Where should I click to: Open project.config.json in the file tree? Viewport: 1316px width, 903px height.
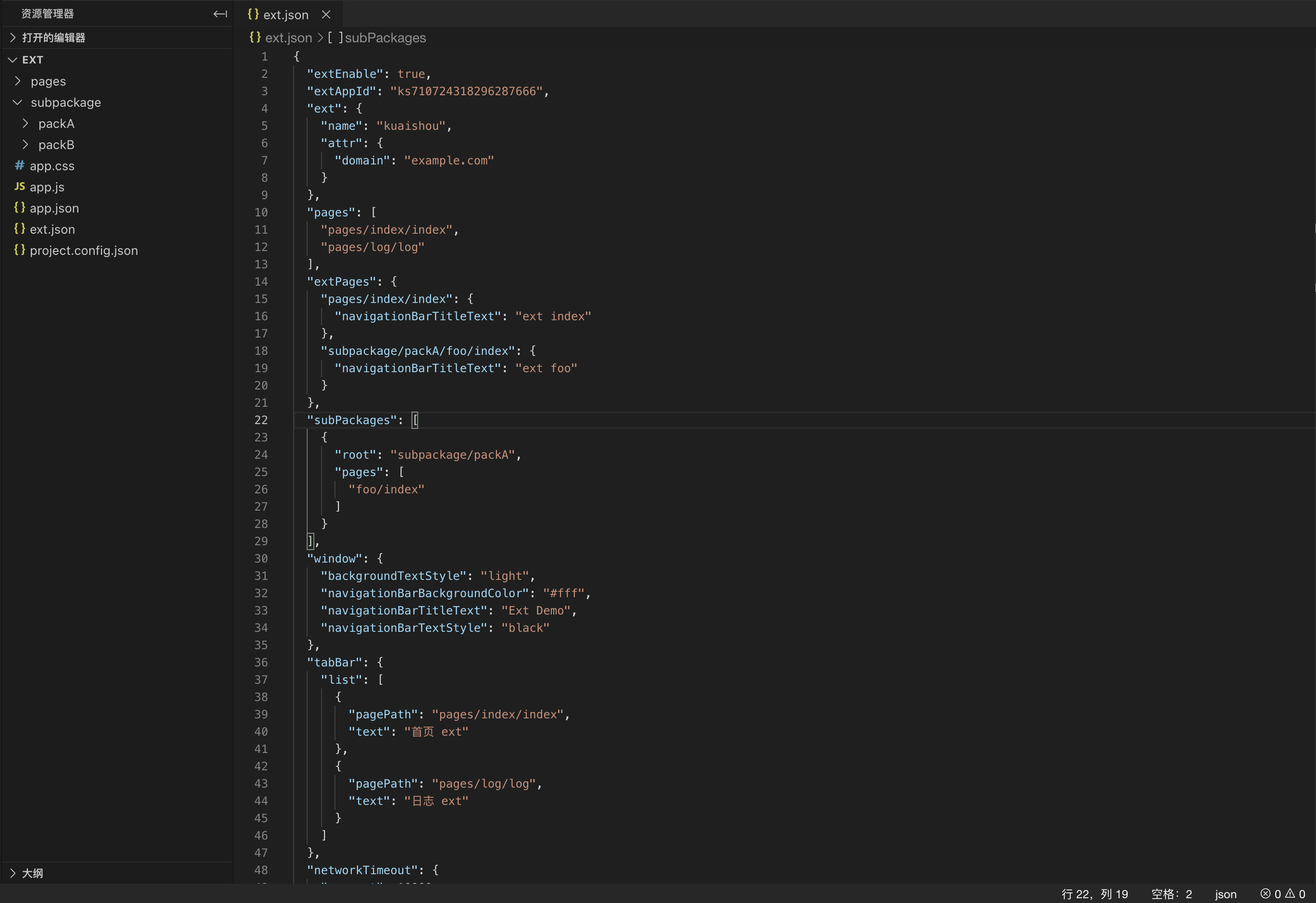116,251
